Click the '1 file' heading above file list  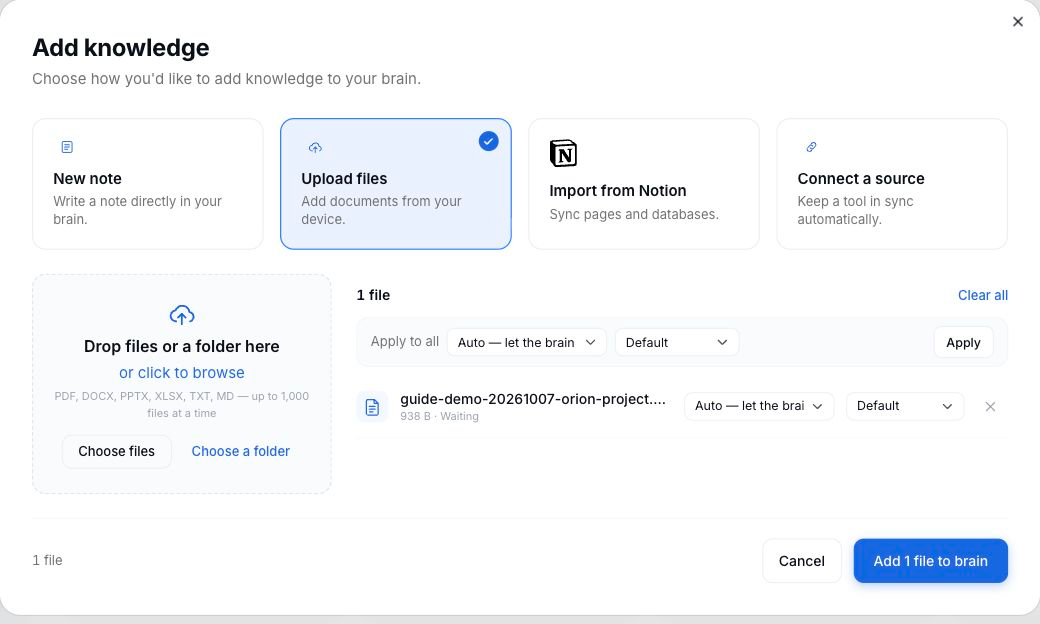click(373, 295)
